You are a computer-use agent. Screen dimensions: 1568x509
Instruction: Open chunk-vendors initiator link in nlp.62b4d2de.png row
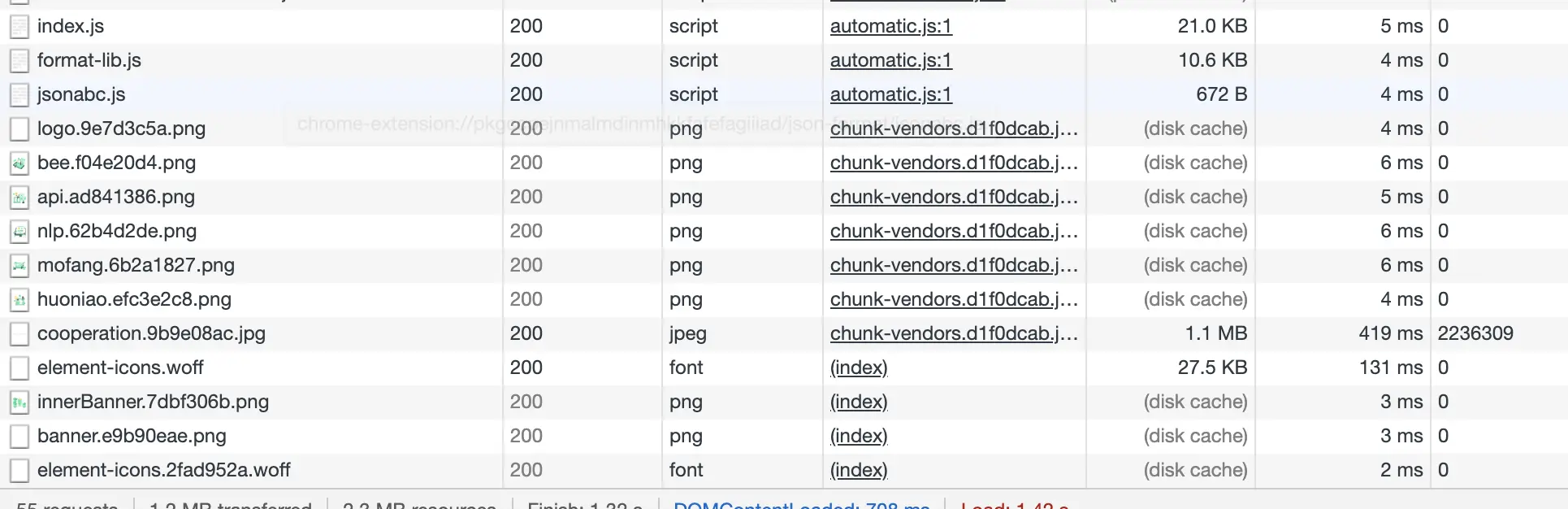pos(954,231)
